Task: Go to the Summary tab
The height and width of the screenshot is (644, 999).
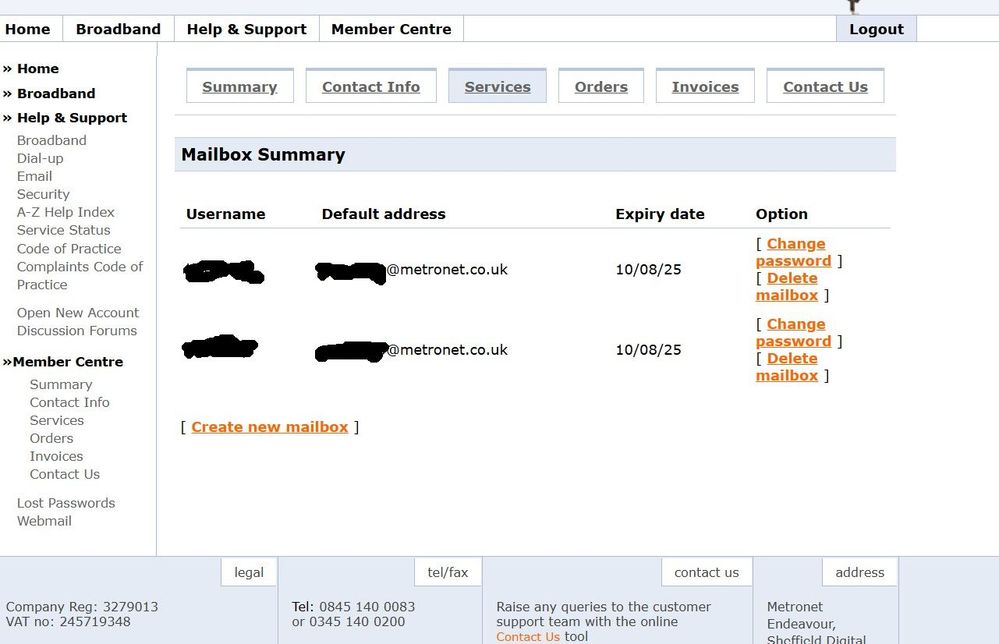Action: [240, 87]
